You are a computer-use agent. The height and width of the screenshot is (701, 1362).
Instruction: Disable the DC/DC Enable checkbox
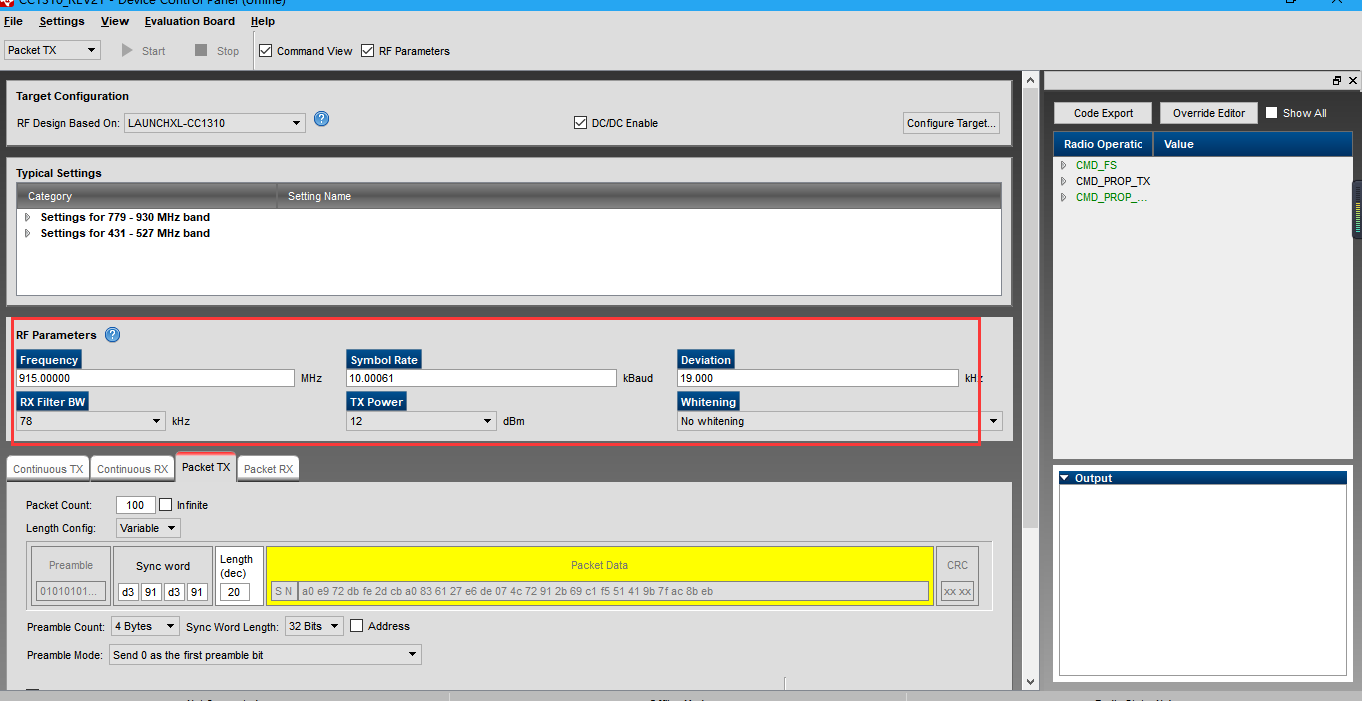[x=580, y=123]
